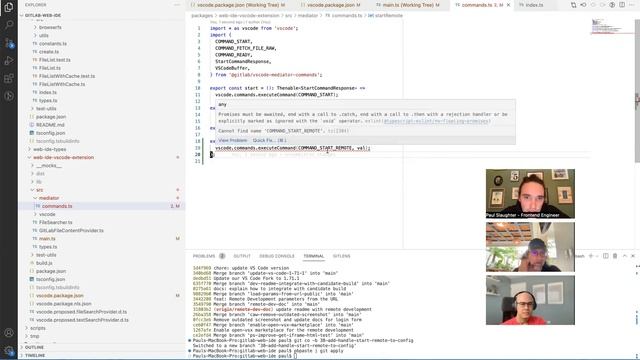Image resolution: width=640 pixels, height=360 pixels.
Task: Click the Open Changes icon in editor toolbar
Action: (x=573, y=5)
